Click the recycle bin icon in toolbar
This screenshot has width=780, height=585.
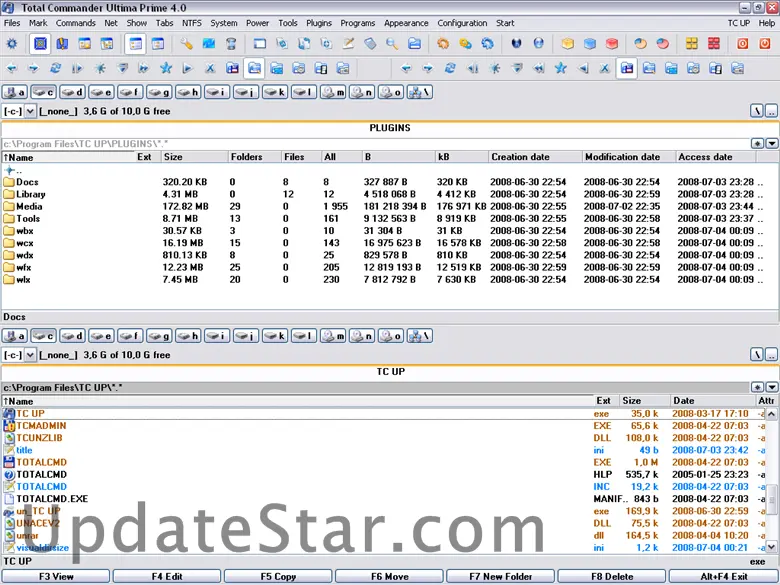231,44
